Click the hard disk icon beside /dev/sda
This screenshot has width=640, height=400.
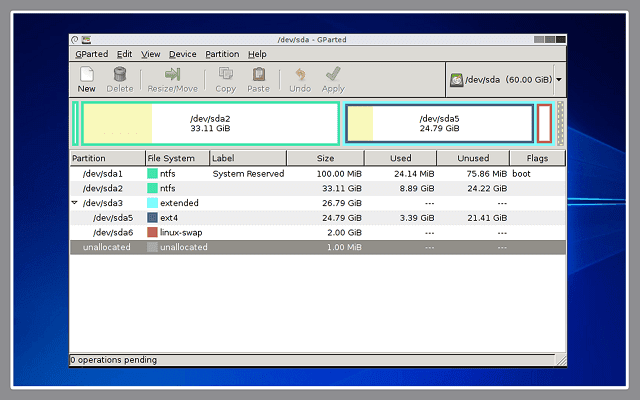click(x=456, y=80)
